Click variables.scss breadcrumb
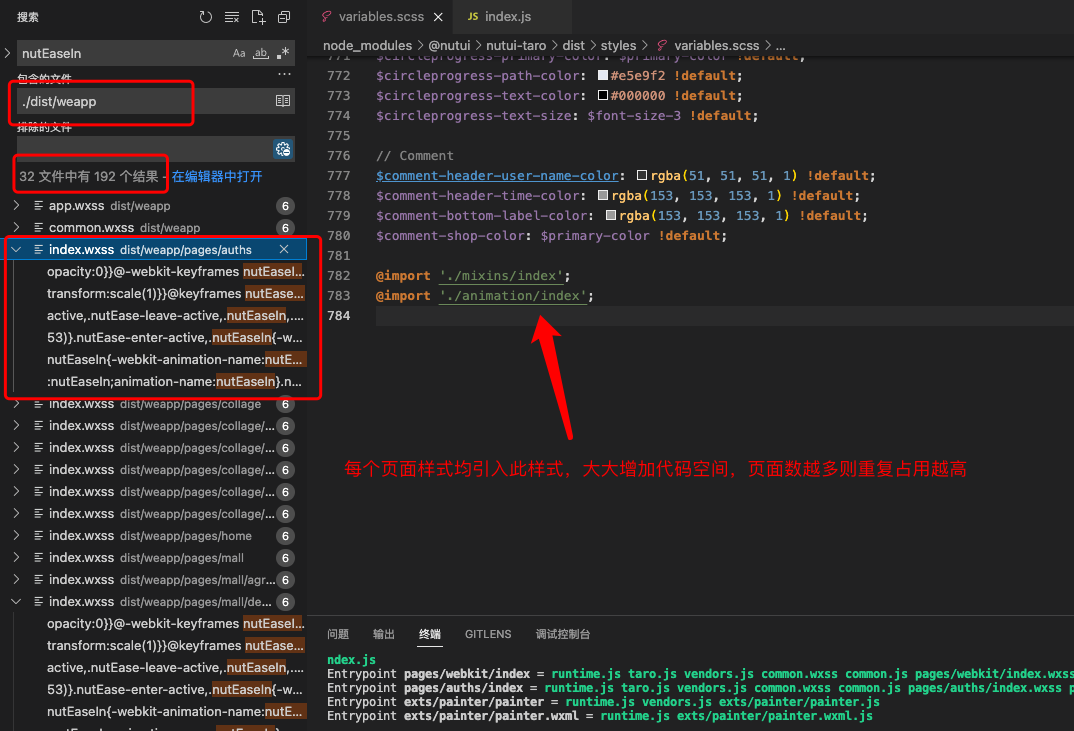 pos(716,45)
